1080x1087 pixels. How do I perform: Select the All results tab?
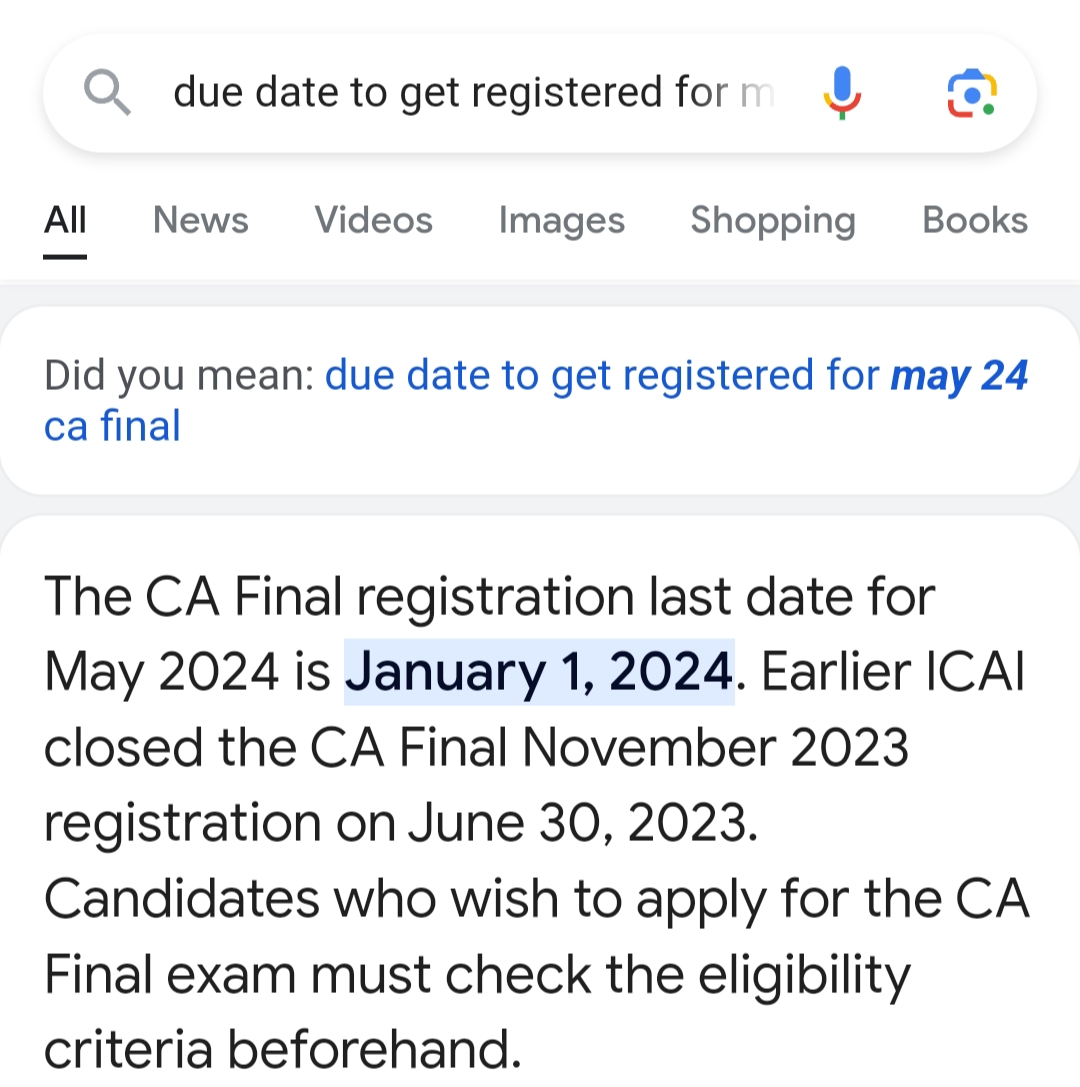(65, 220)
